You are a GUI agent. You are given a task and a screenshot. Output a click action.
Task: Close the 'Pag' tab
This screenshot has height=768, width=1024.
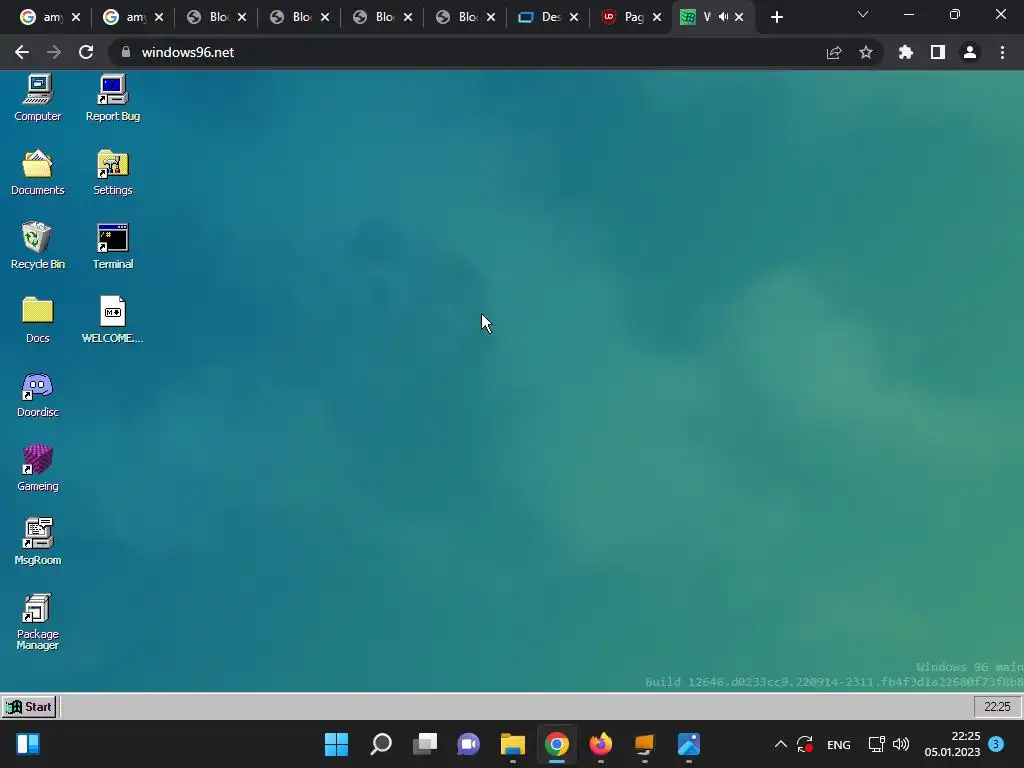(x=657, y=18)
